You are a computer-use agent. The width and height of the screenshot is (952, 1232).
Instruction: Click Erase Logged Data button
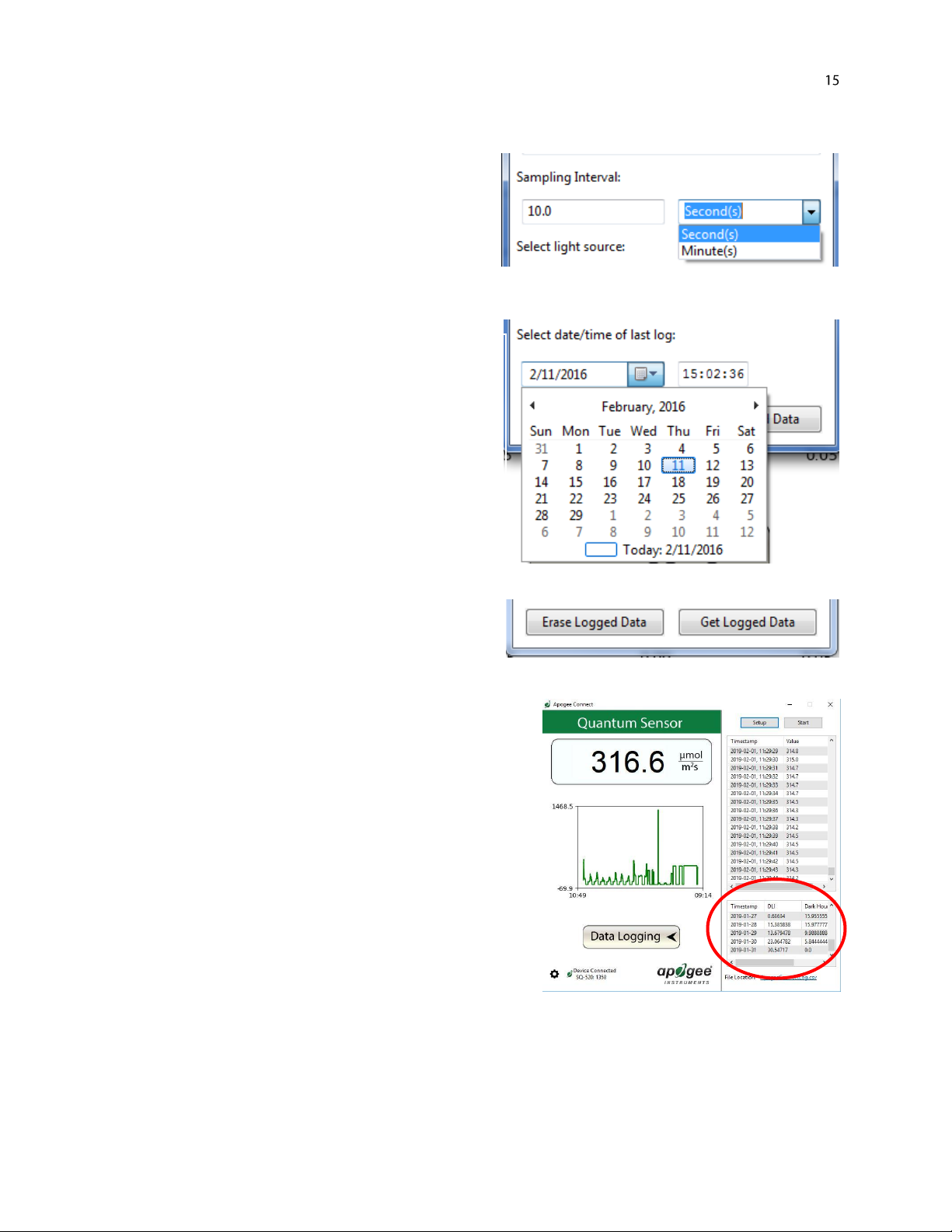595,622
